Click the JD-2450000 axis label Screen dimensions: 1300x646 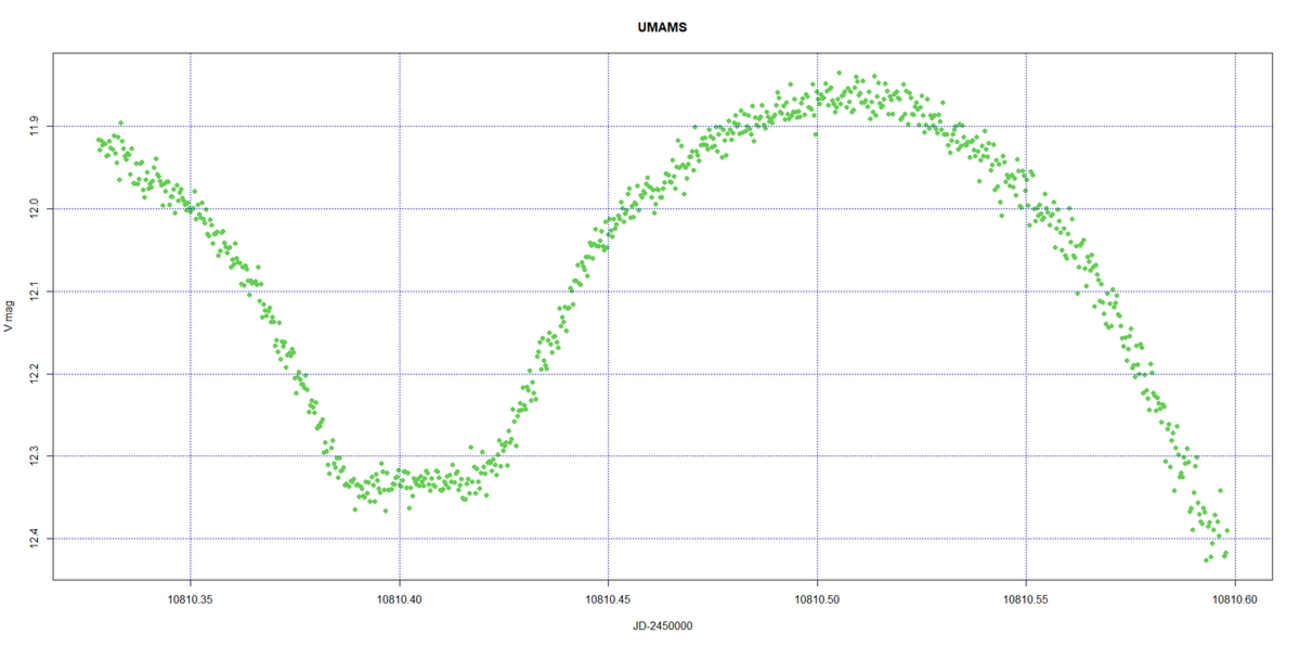point(661,627)
